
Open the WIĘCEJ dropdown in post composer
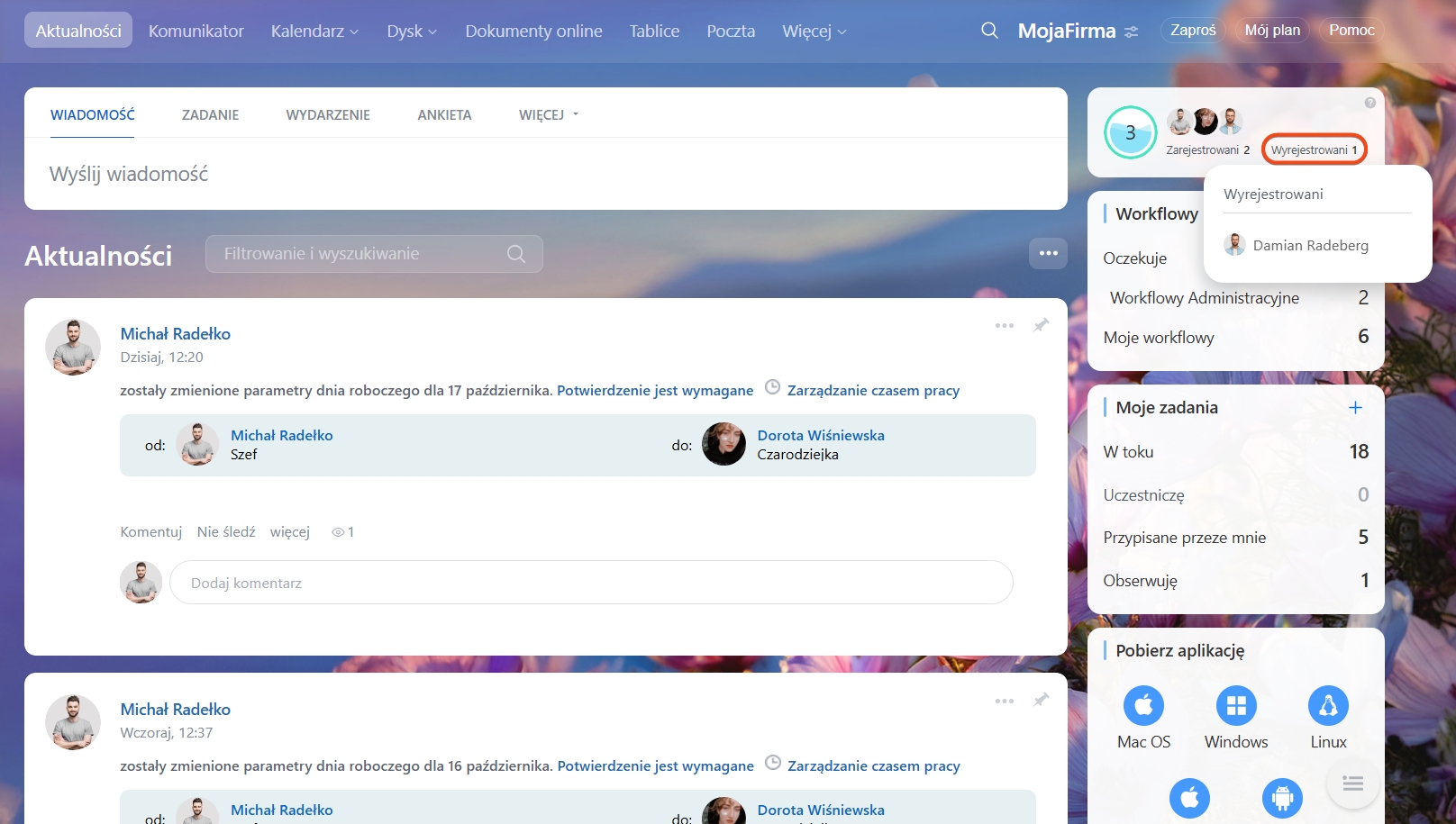click(x=548, y=115)
